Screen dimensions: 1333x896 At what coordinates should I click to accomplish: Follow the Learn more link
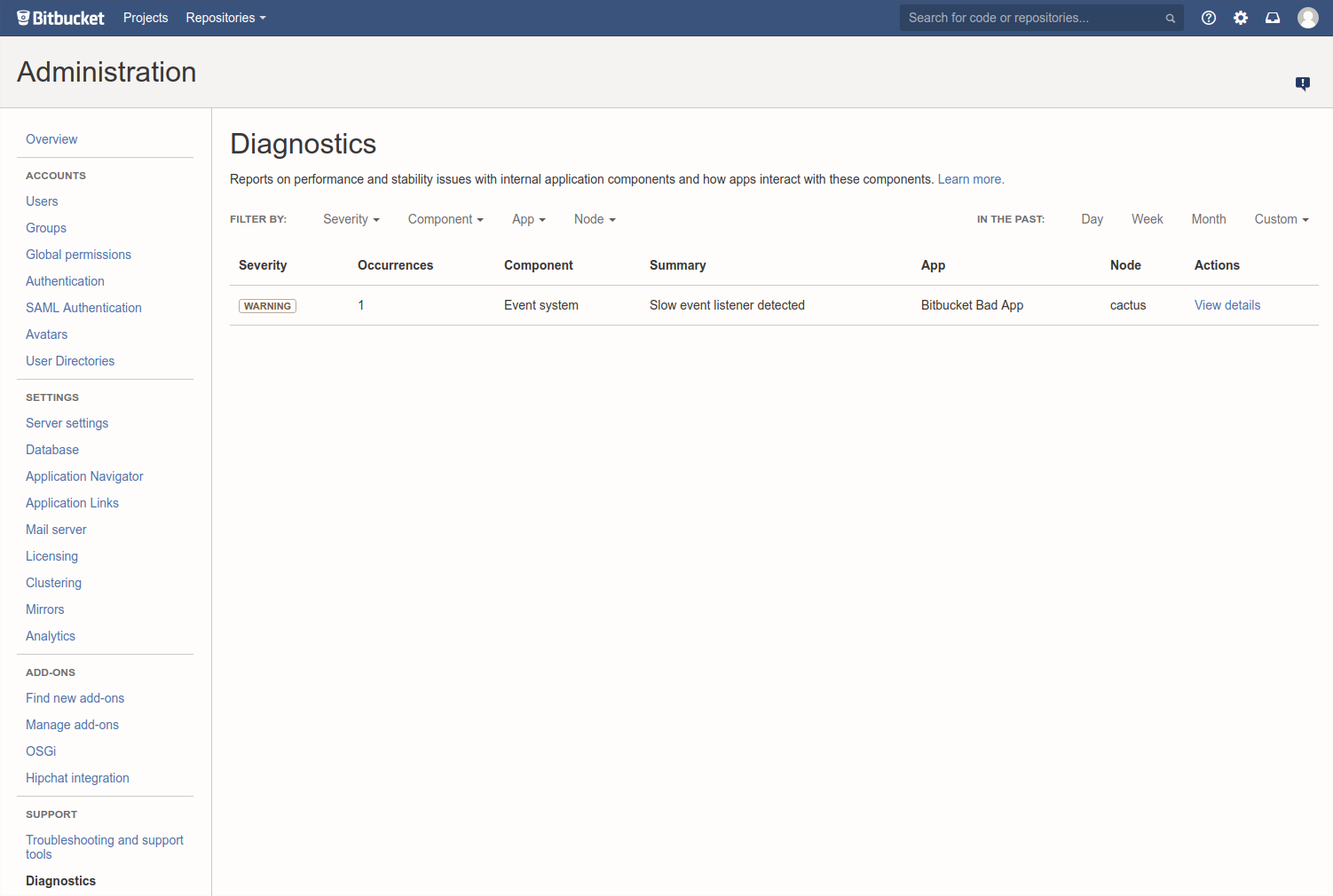[970, 179]
